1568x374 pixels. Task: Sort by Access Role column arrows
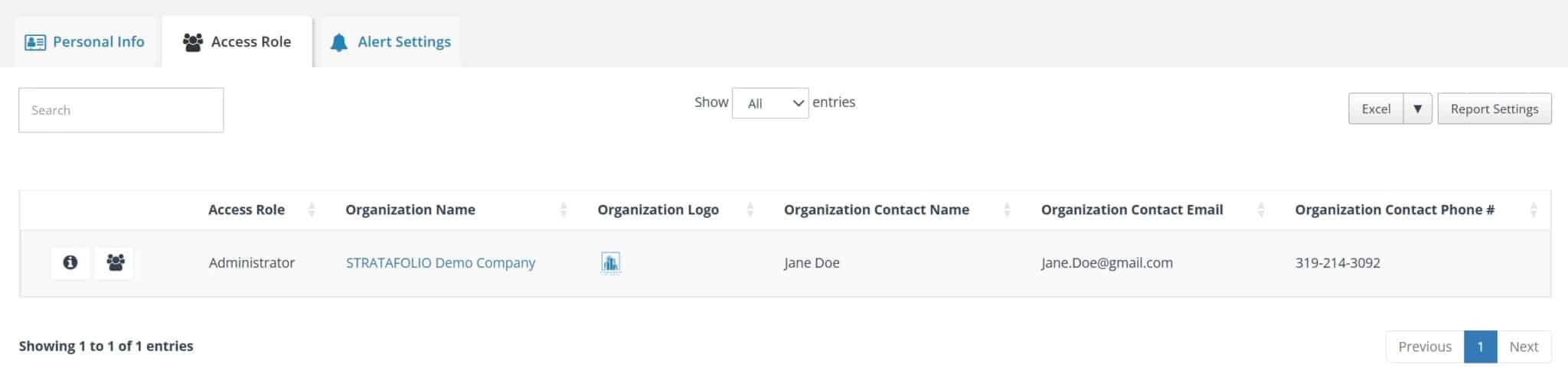tap(312, 210)
